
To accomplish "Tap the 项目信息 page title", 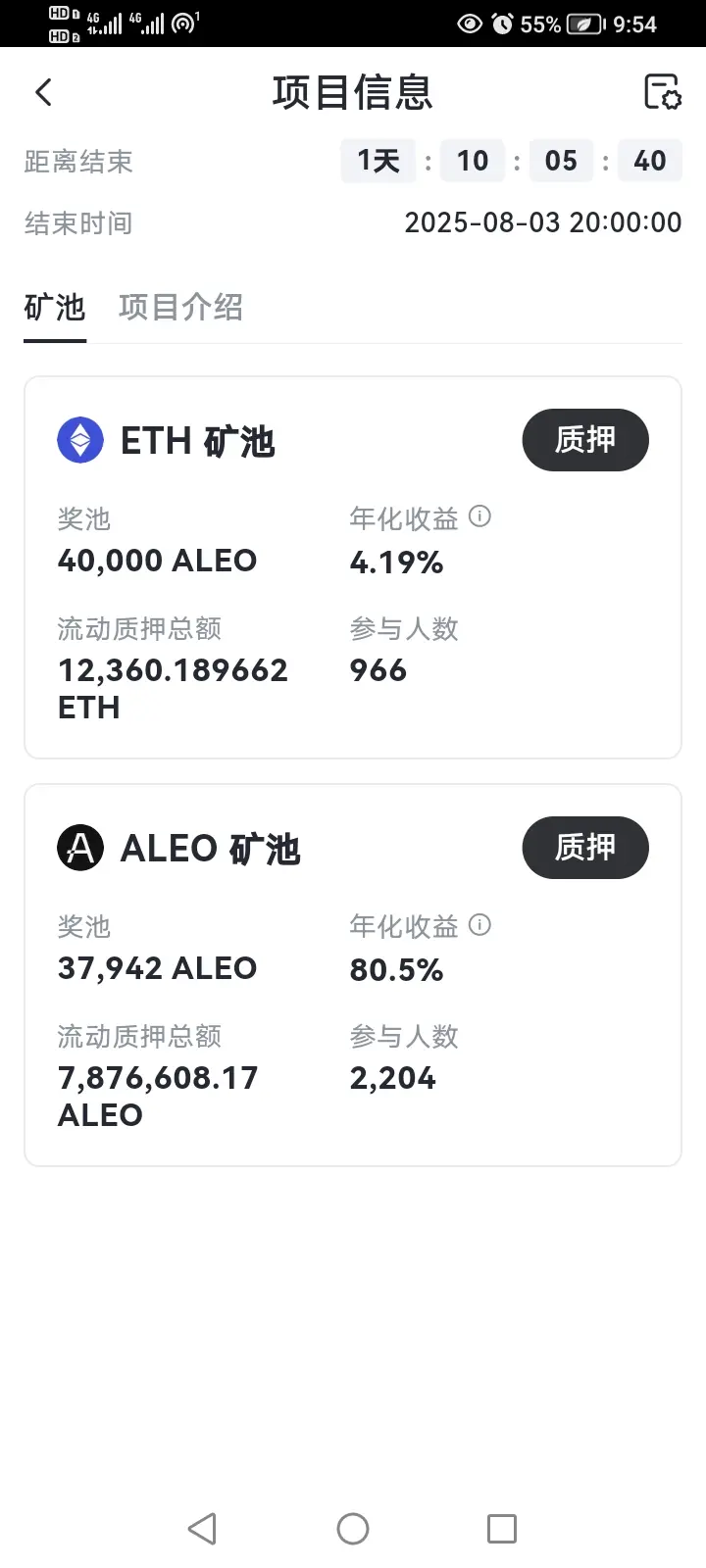I will (353, 92).
